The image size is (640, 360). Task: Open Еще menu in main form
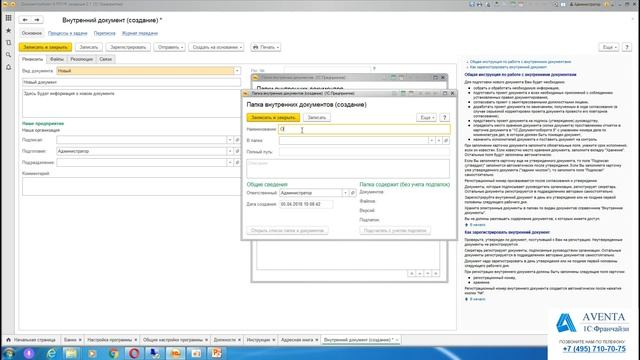(609, 47)
